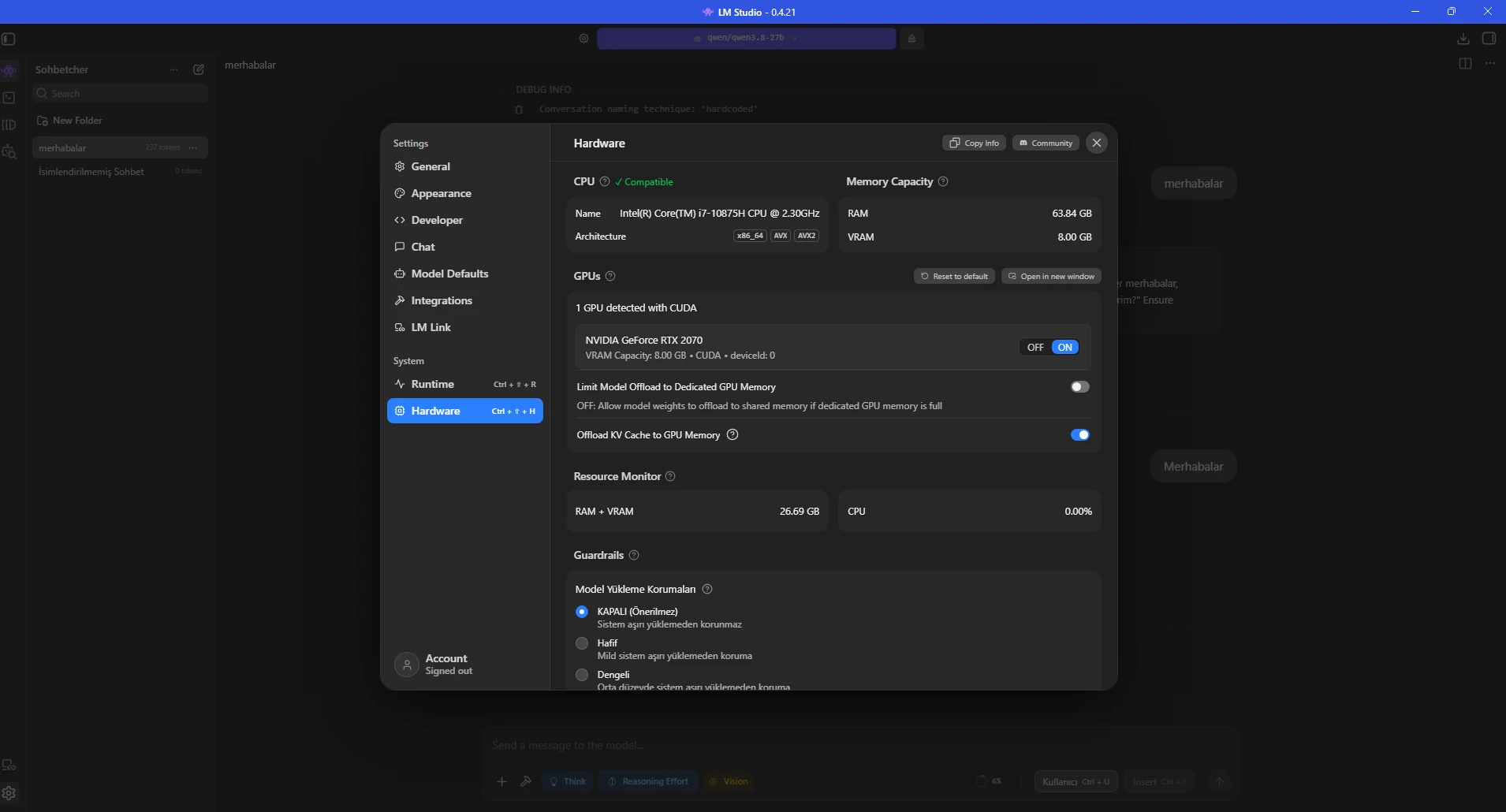The height and width of the screenshot is (812, 1506).
Task: Click Open in new window button
Action: pyautogui.click(x=1051, y=276)
